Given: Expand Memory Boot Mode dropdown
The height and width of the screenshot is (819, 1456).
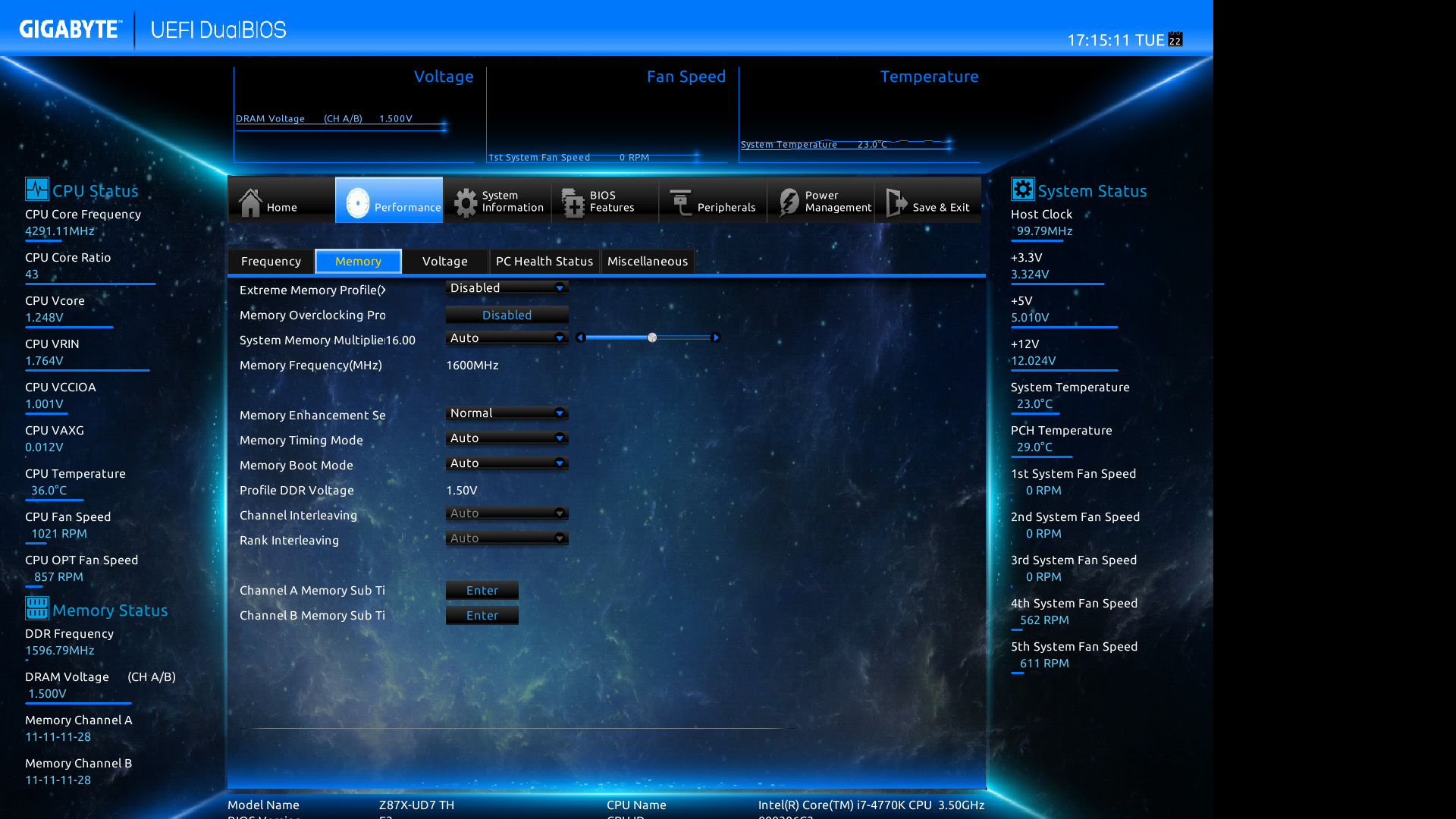Looking at the screenshot, I should tap(507, 463).
